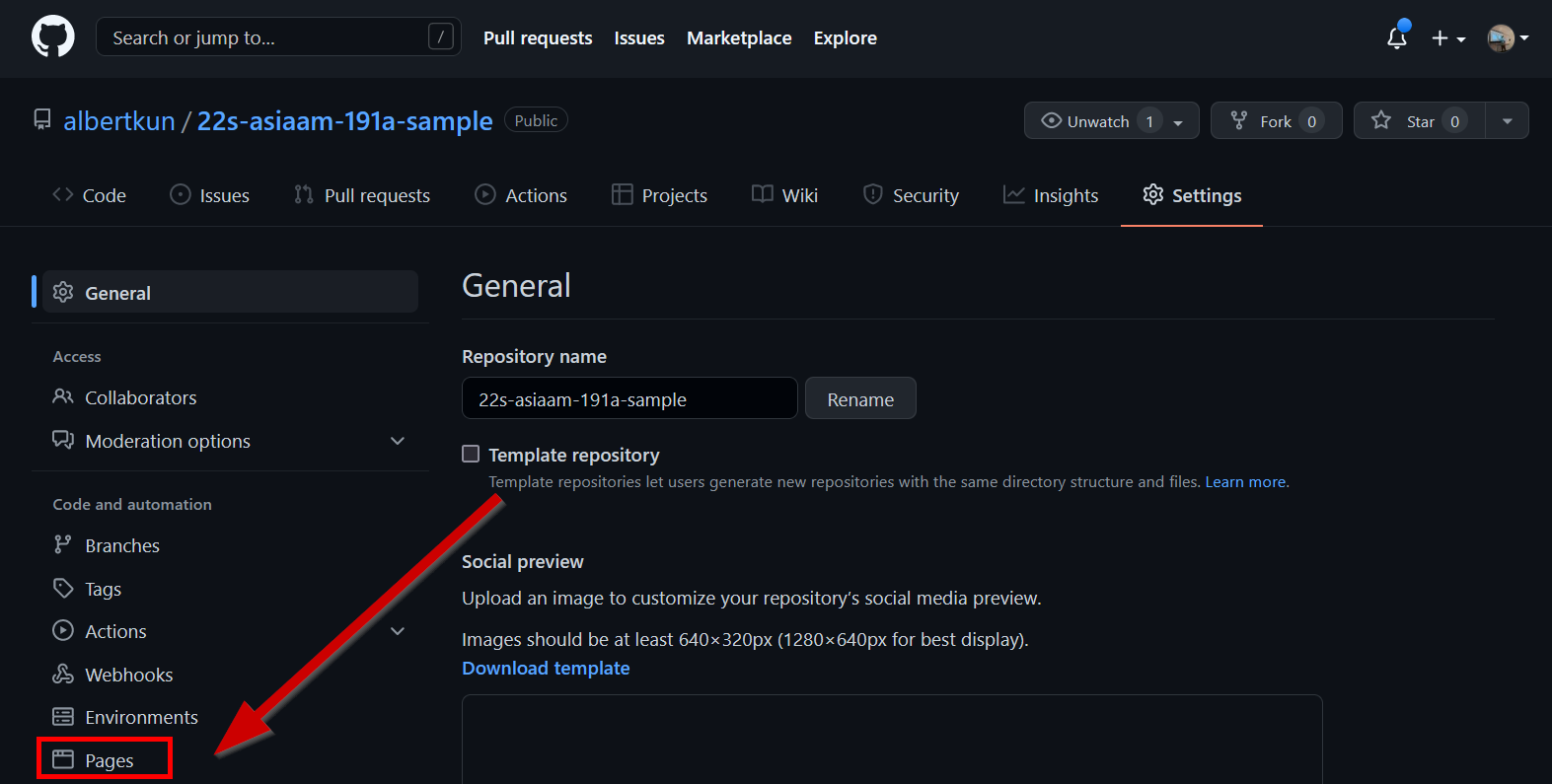Switch to the Code tab
Image resolution: width=1552 pixels, height=784 pixels.
coord(90,195)
